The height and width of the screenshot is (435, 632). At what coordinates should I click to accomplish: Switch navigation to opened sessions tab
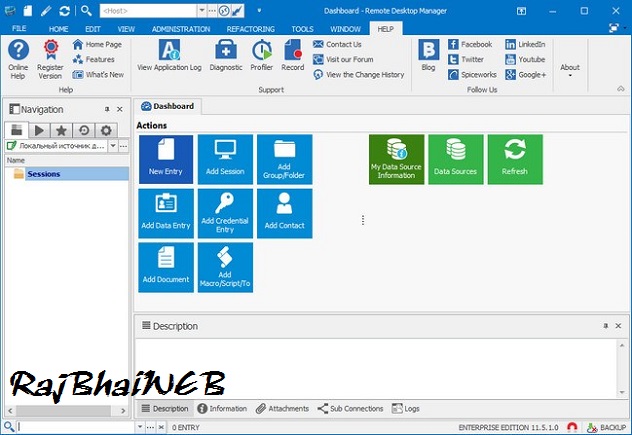pos(39,130)
